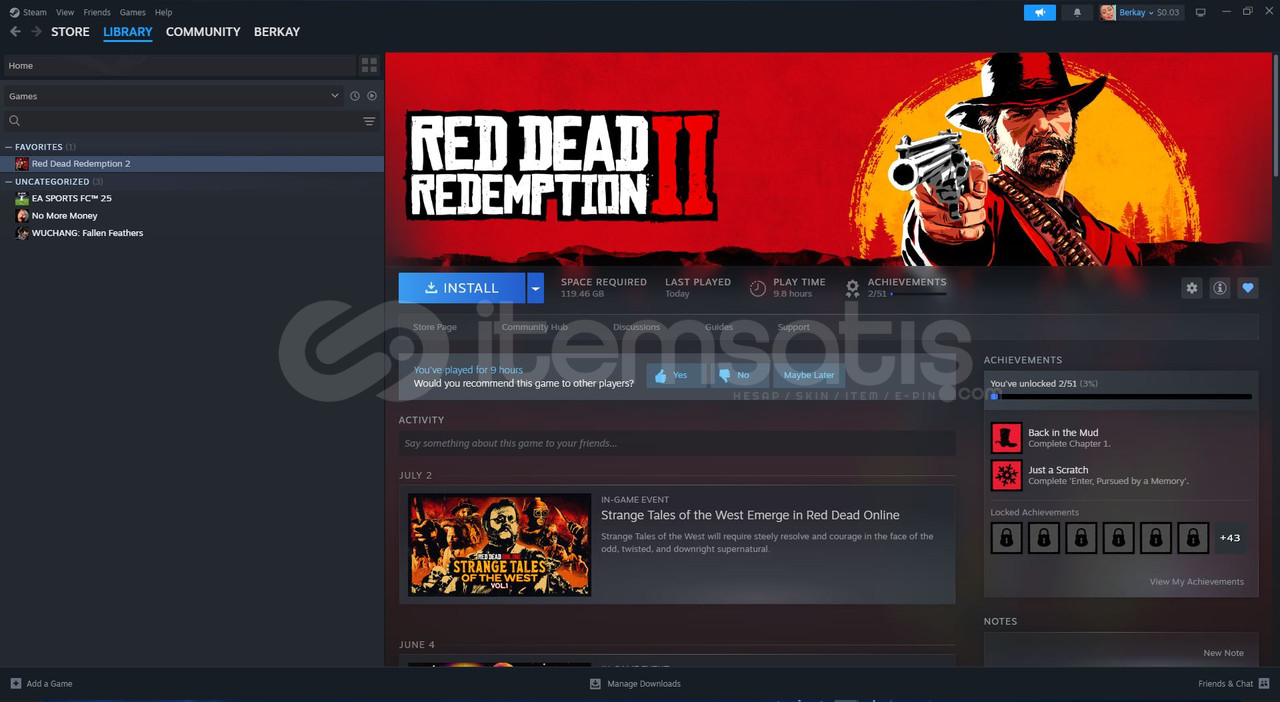Go back with the left arrow

[15, 32]
